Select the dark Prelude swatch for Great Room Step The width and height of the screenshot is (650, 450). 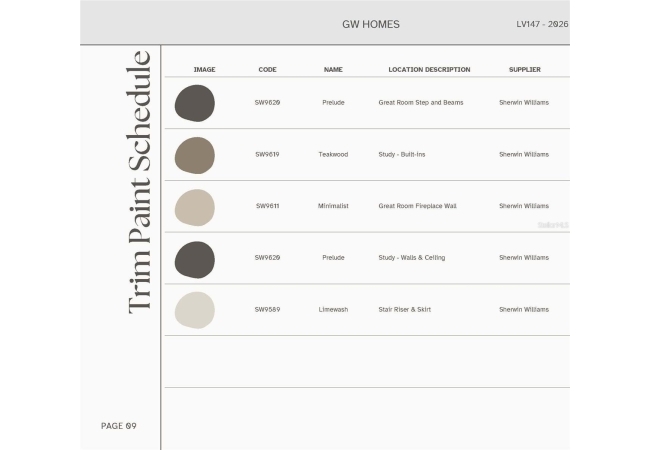pyautogui.click(x=194, y=103)
